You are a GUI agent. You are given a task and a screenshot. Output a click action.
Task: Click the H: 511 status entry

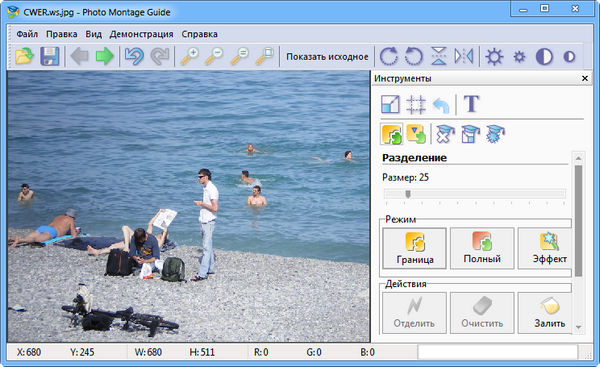point(202,352)
